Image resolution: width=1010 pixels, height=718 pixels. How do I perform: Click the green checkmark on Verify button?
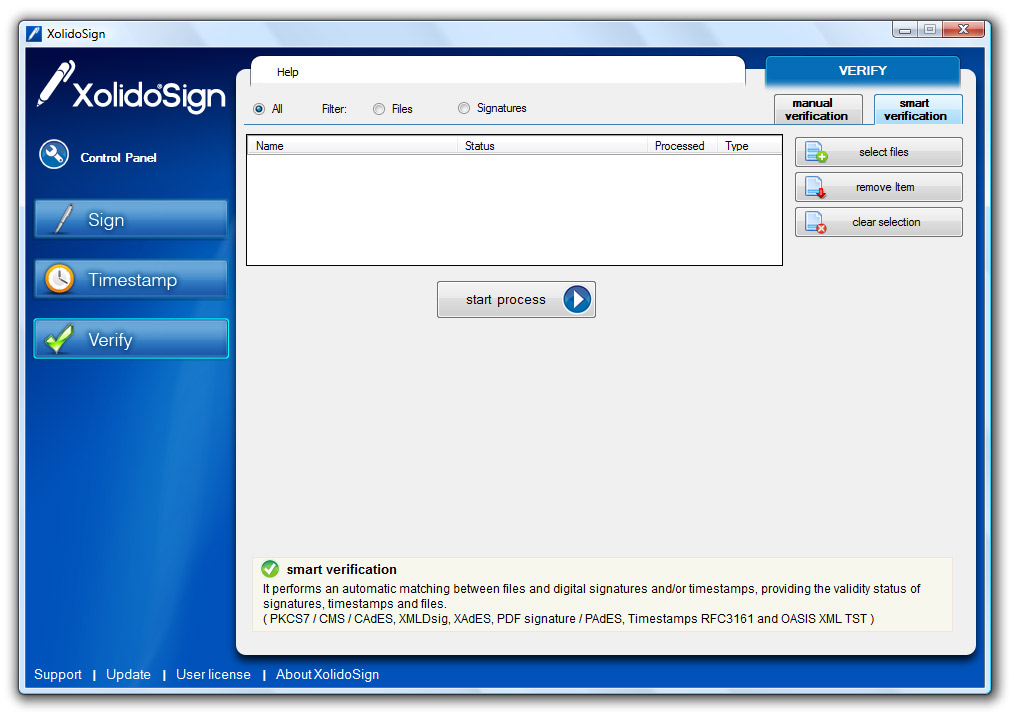pos(59,339)
